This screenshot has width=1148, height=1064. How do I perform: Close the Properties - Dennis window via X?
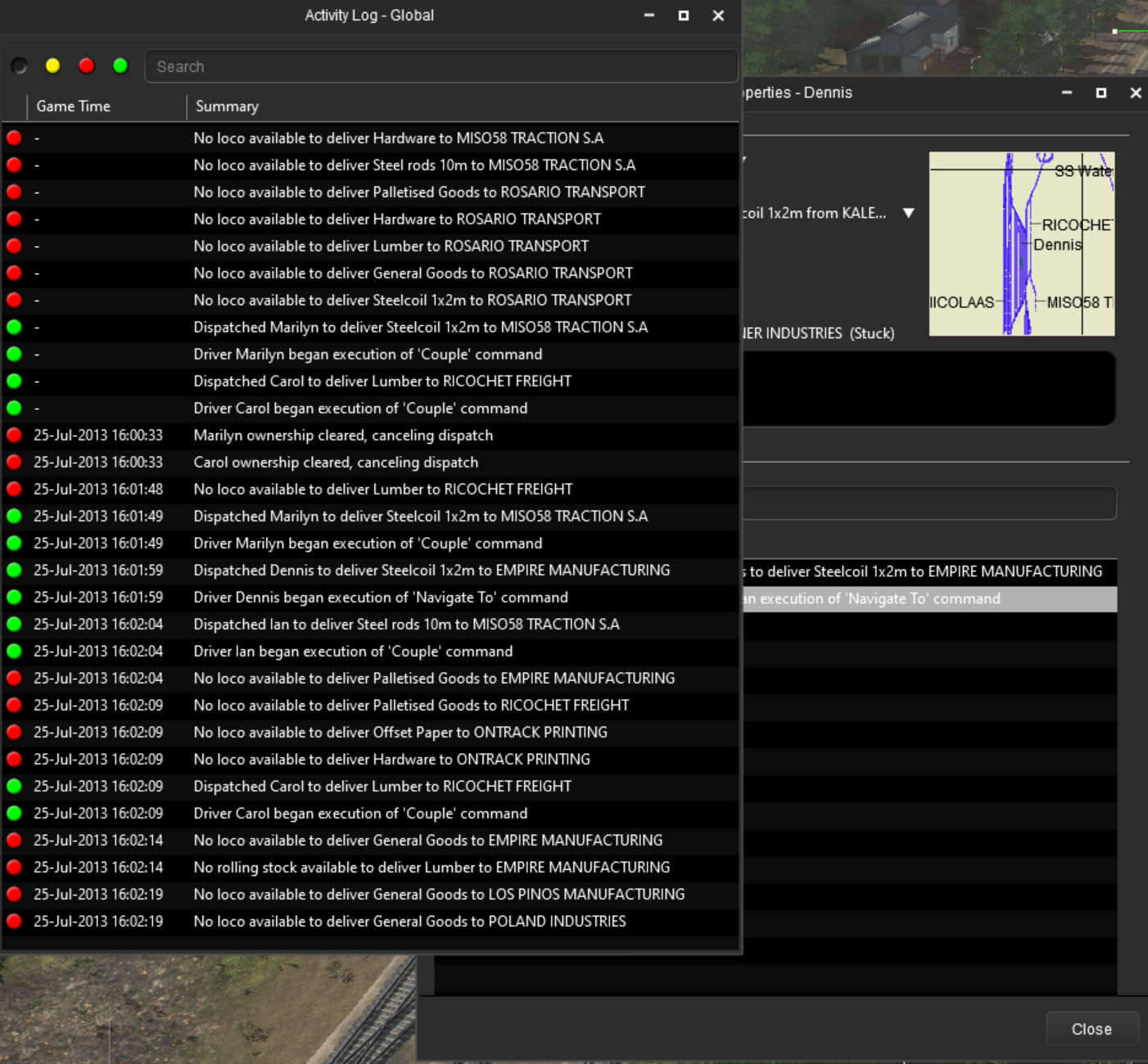point(1136,93)
